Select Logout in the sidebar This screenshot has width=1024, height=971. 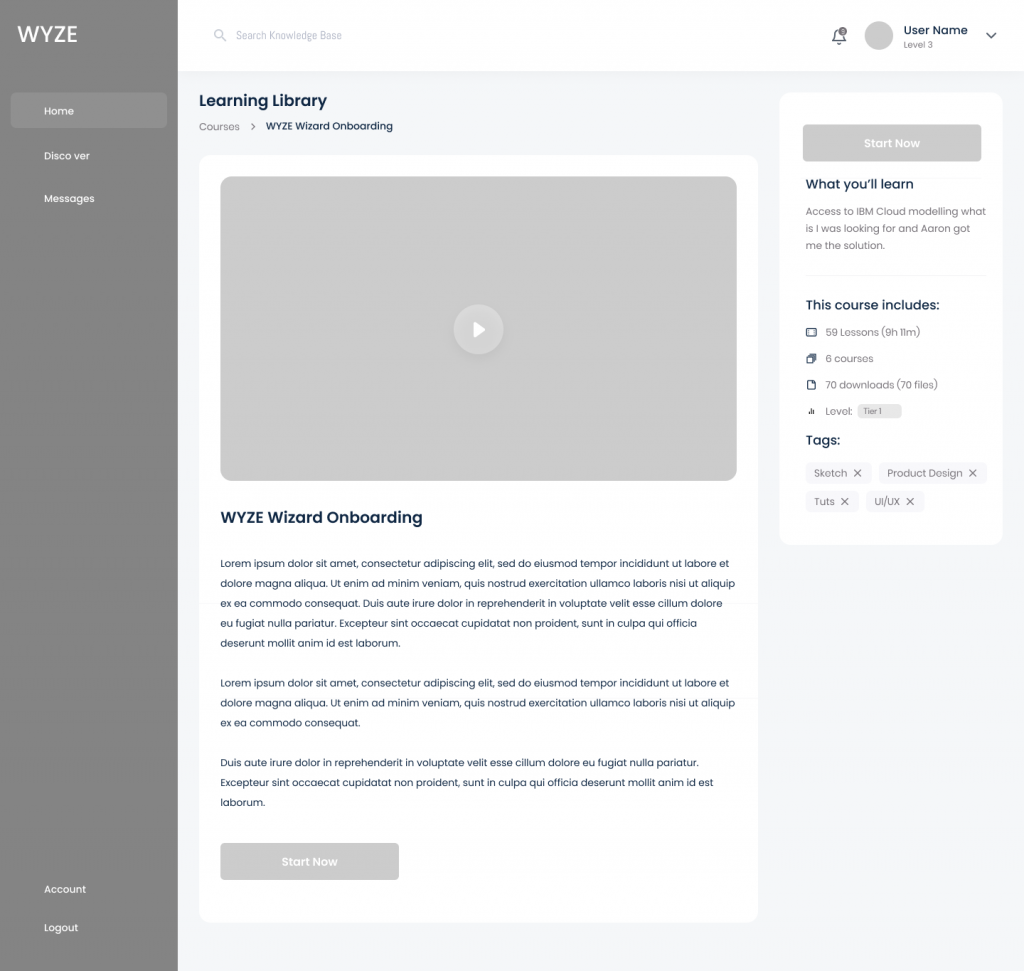(x=61, y=928)
